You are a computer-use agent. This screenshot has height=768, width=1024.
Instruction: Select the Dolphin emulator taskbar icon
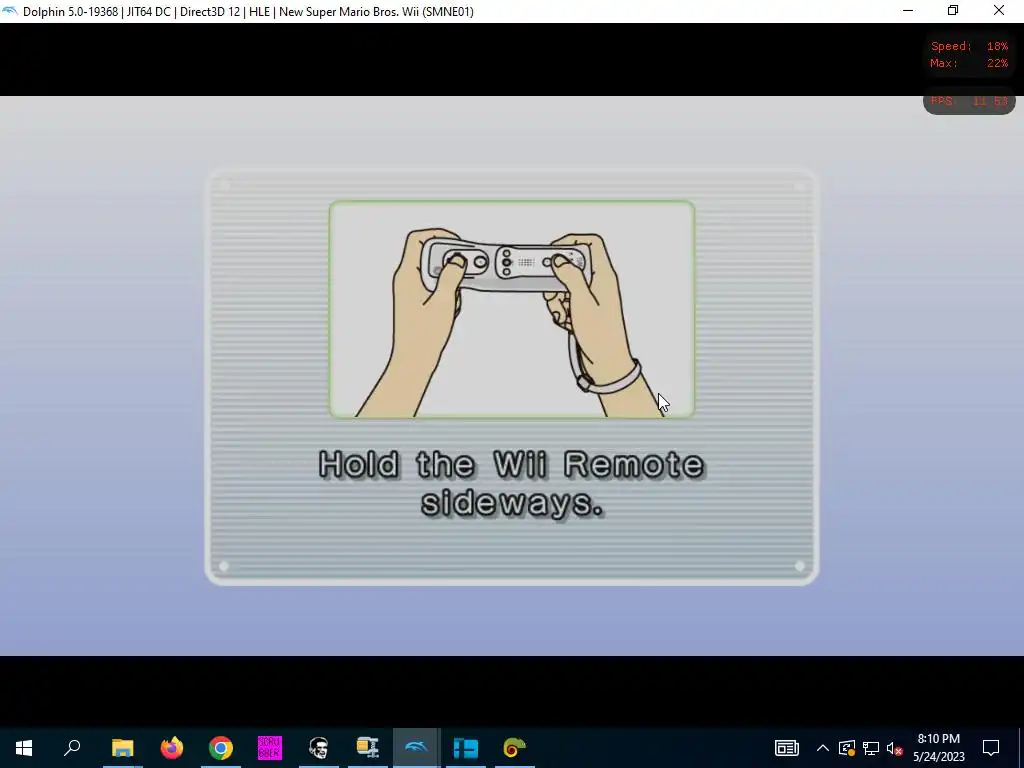pyautogui.click(x=417, y=748)
